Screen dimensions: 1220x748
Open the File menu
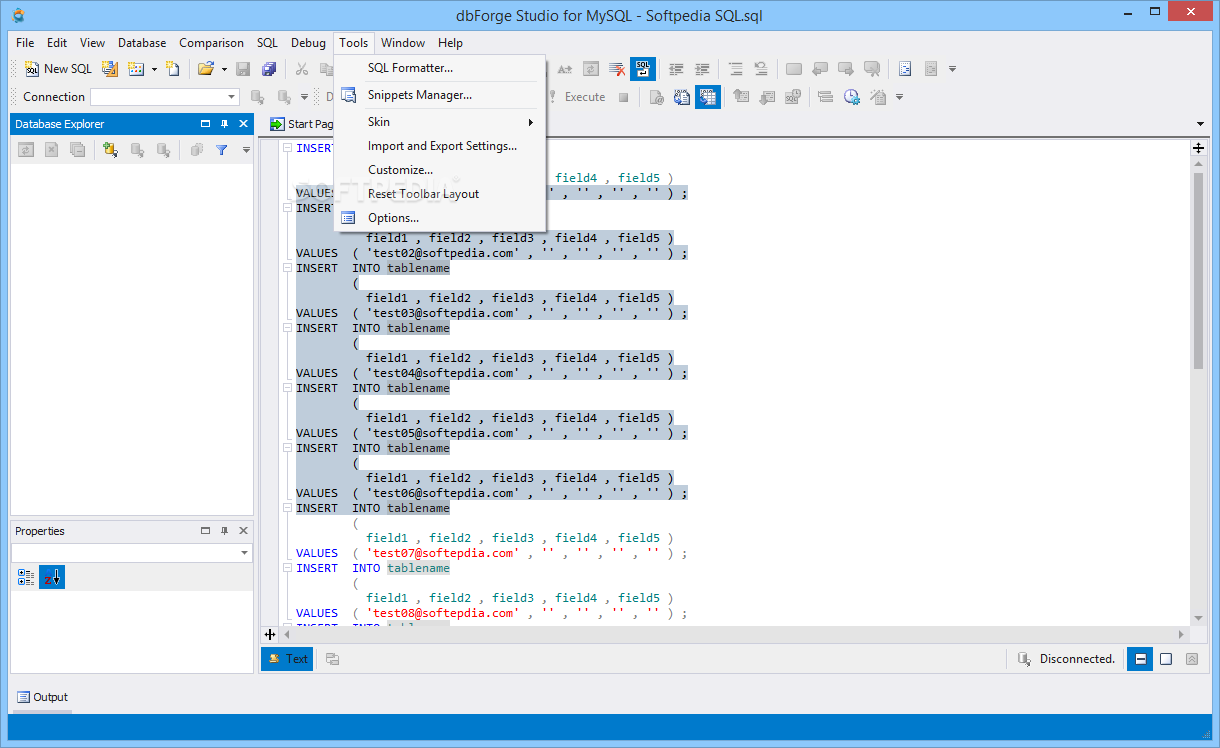tap(25, 43)
